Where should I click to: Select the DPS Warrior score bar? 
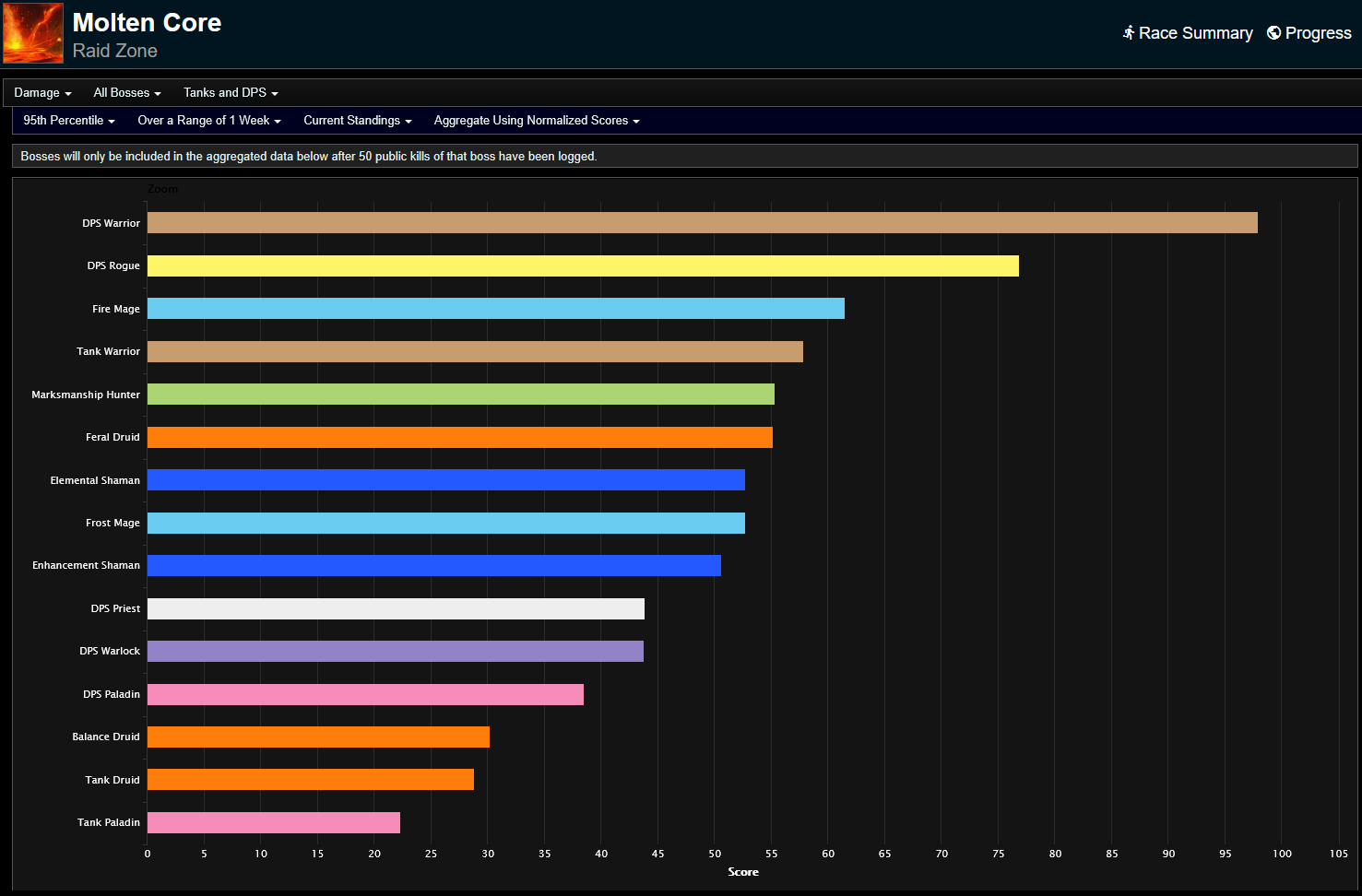pos(701,222)
